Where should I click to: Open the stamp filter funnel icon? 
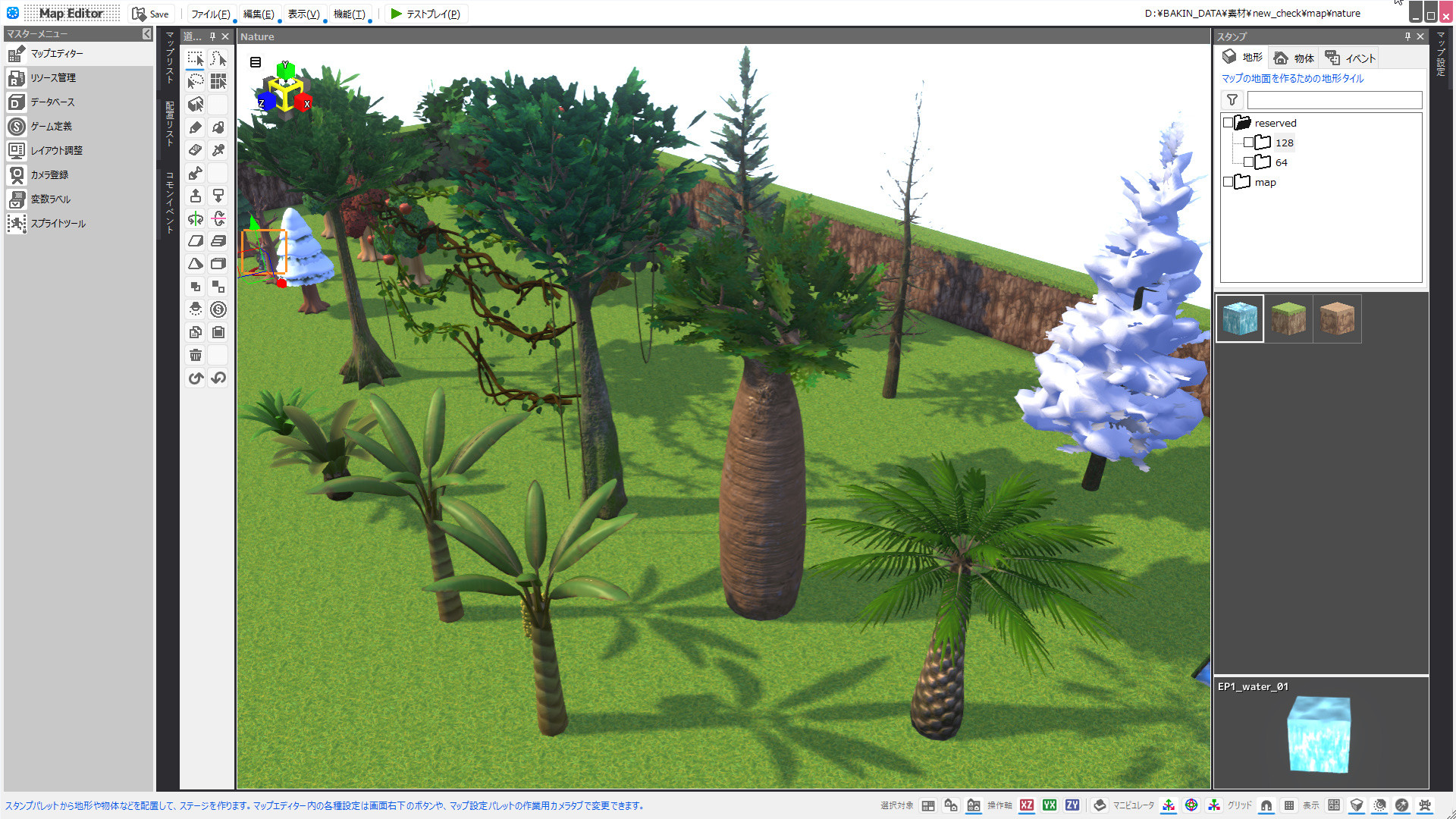click(1232, 99)
